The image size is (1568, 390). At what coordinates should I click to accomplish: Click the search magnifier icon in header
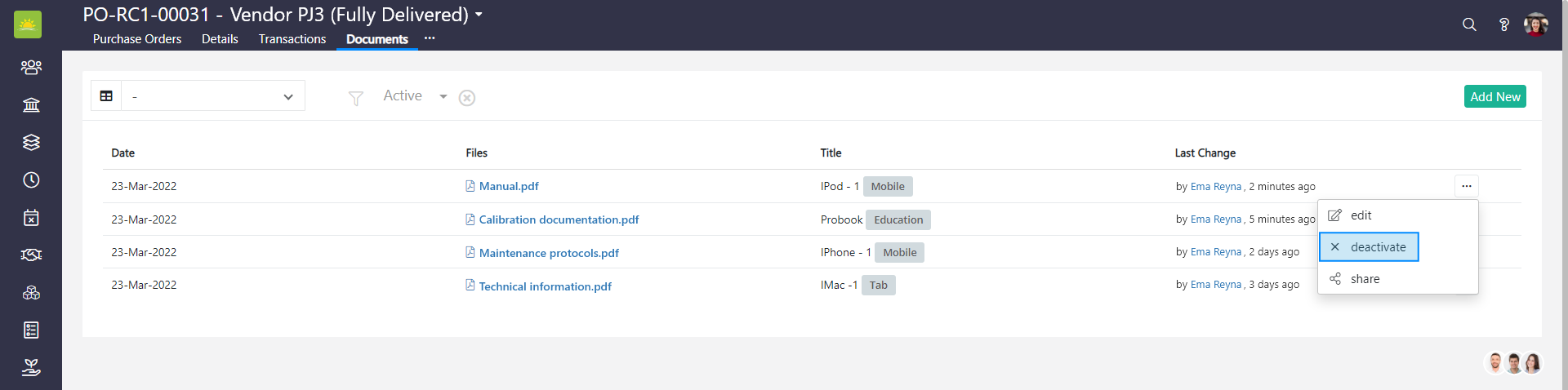(1469, 24)
